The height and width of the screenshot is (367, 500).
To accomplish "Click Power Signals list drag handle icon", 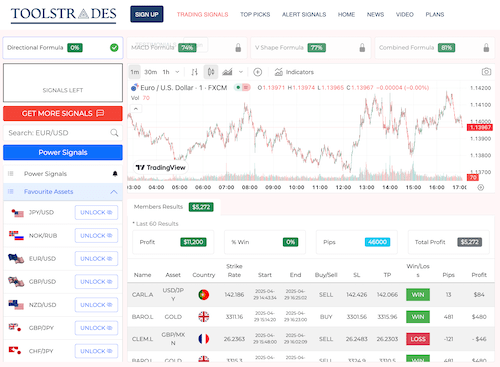I will pyautogui.click(x=11, y=174).
